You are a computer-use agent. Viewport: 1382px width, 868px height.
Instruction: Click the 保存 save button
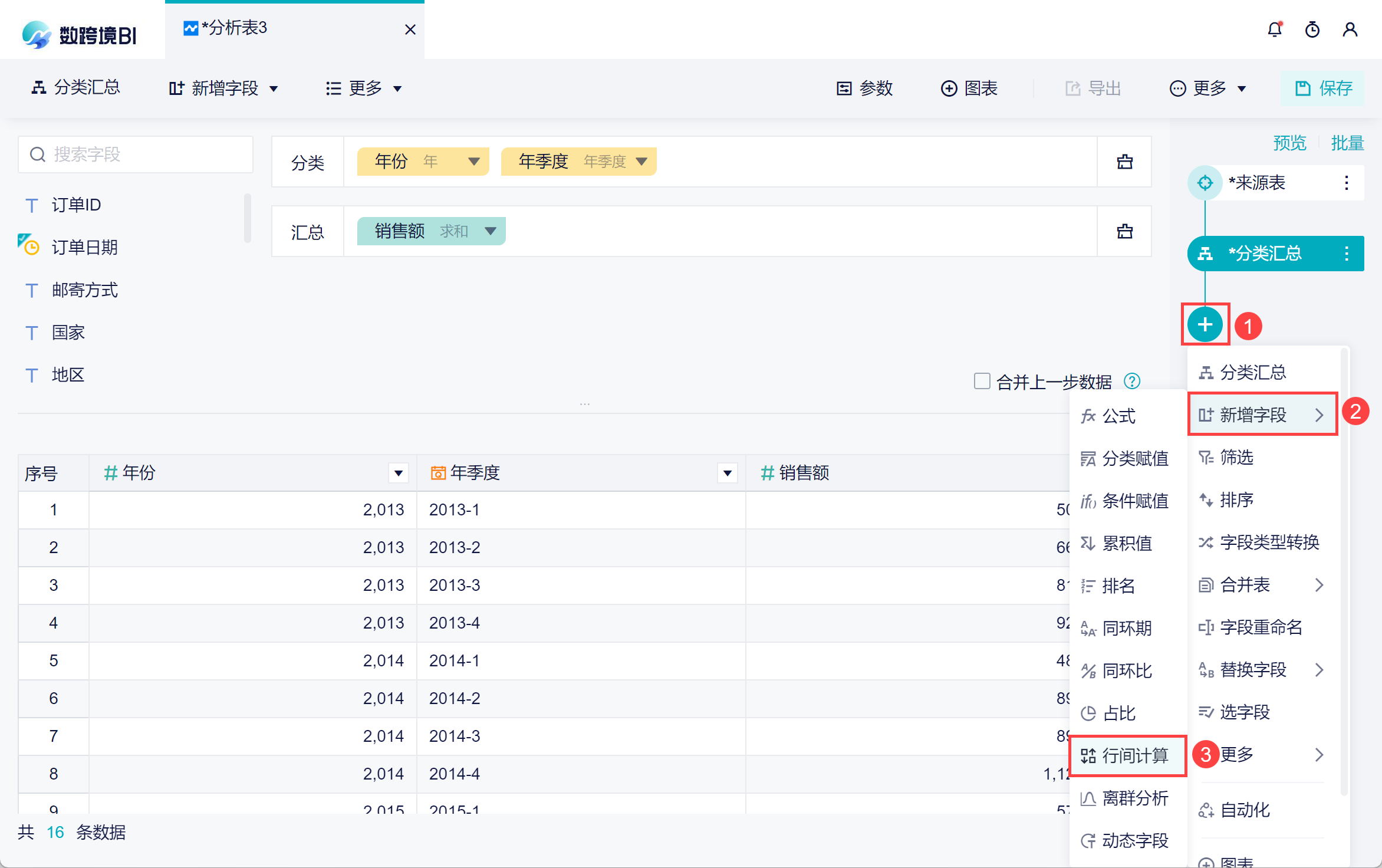(x=1322, y=88)
